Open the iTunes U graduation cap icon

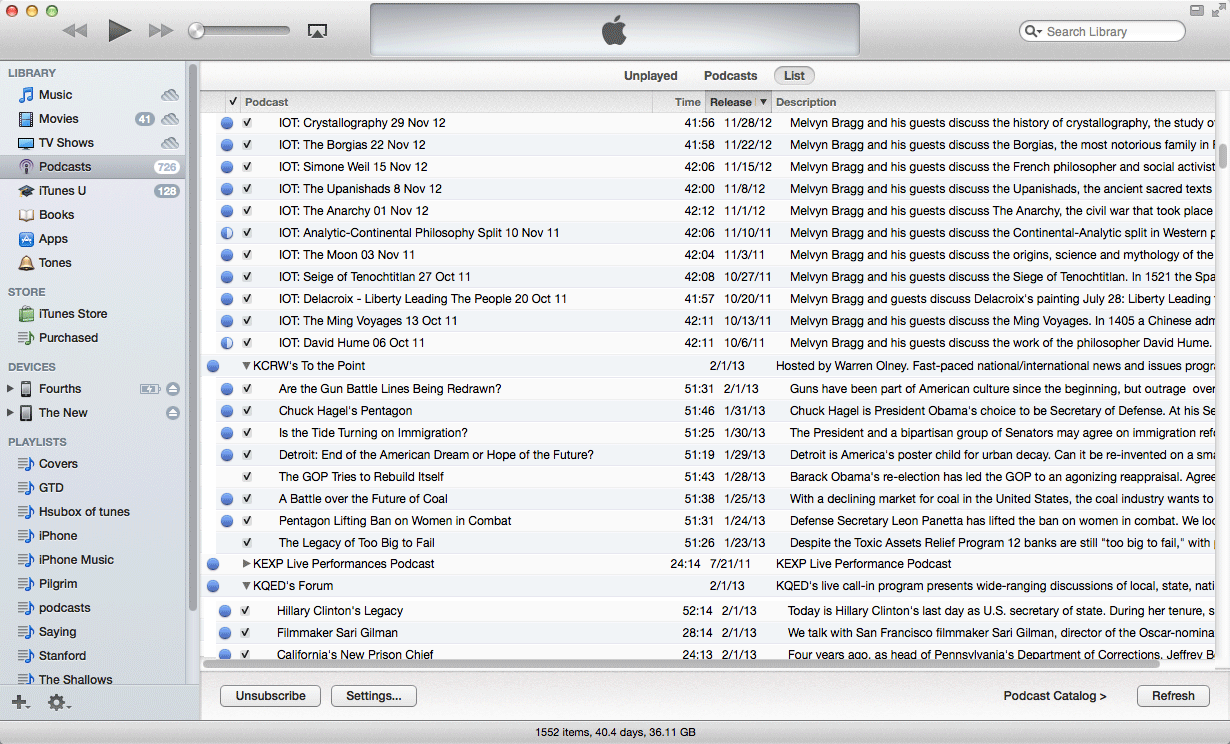[x=27, y=191]
